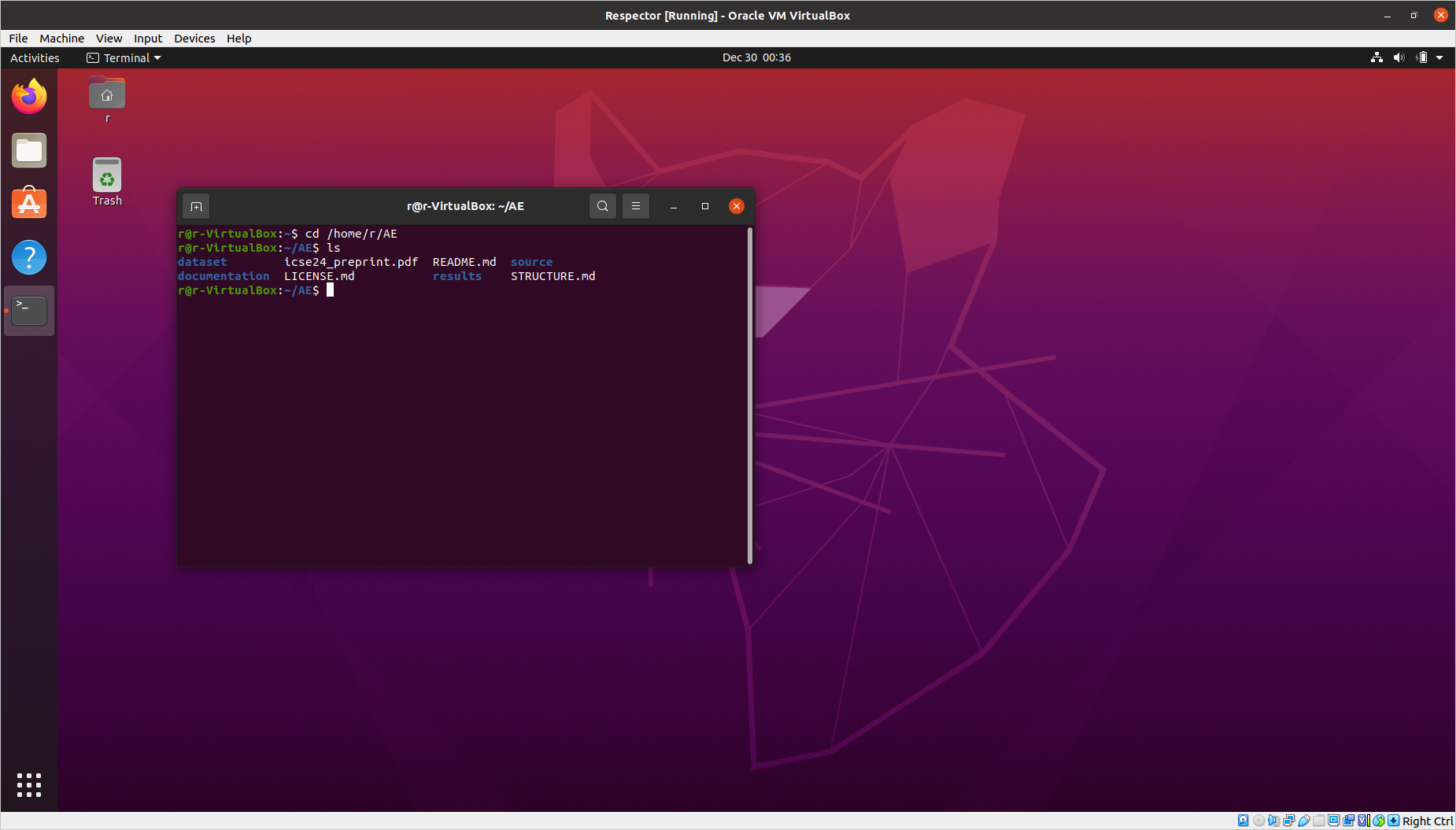Click the 'Right Ctrl' host key label

[x=1427, y=821]
